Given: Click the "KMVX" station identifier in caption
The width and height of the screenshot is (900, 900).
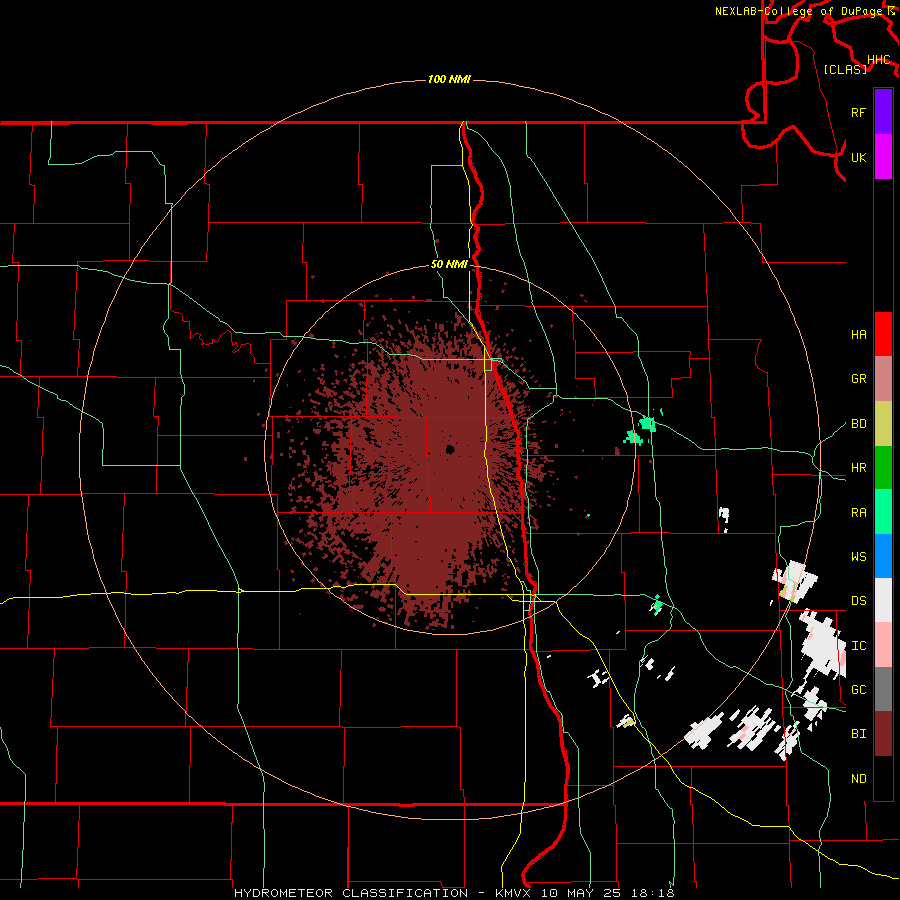Looking at the screenshot, I should (516, 893).
